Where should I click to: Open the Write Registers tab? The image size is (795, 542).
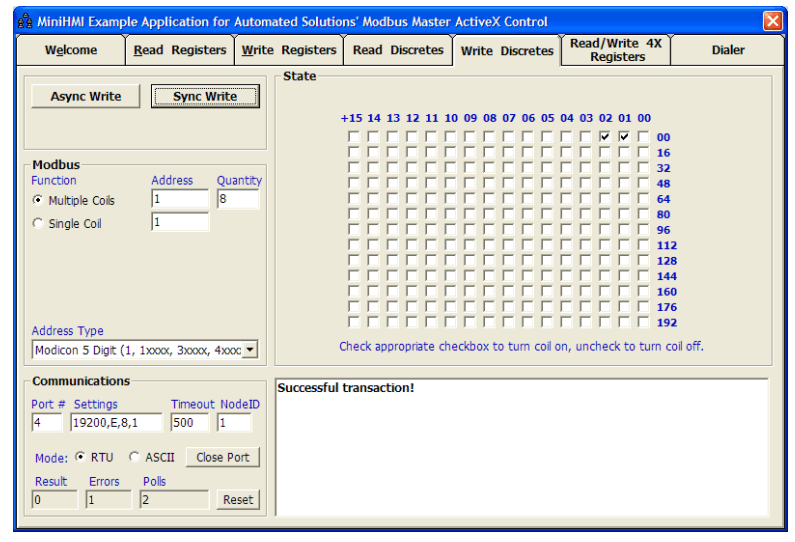click(289, 50)
